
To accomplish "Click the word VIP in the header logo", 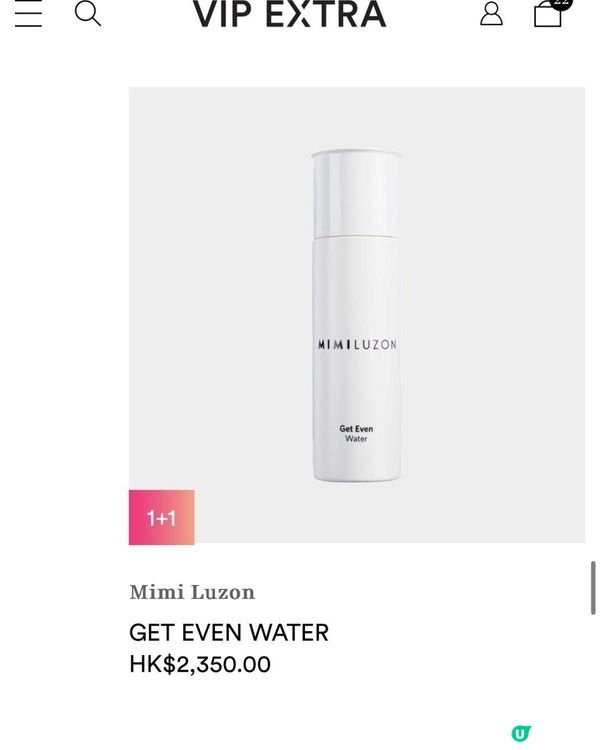I will (x=222, y=14).
